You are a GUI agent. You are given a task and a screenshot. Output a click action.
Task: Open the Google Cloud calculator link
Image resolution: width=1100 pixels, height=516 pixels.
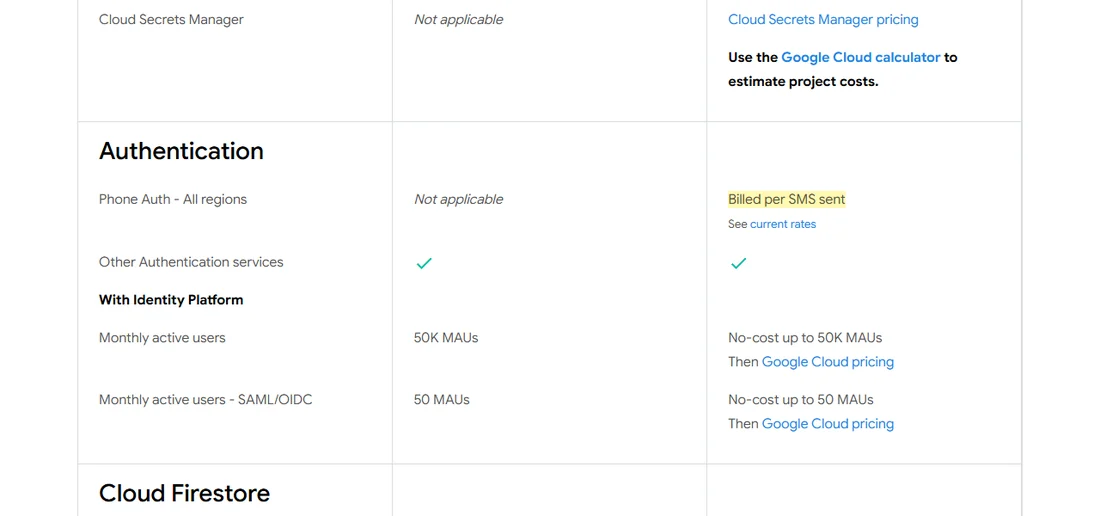(x=860, y=57)
